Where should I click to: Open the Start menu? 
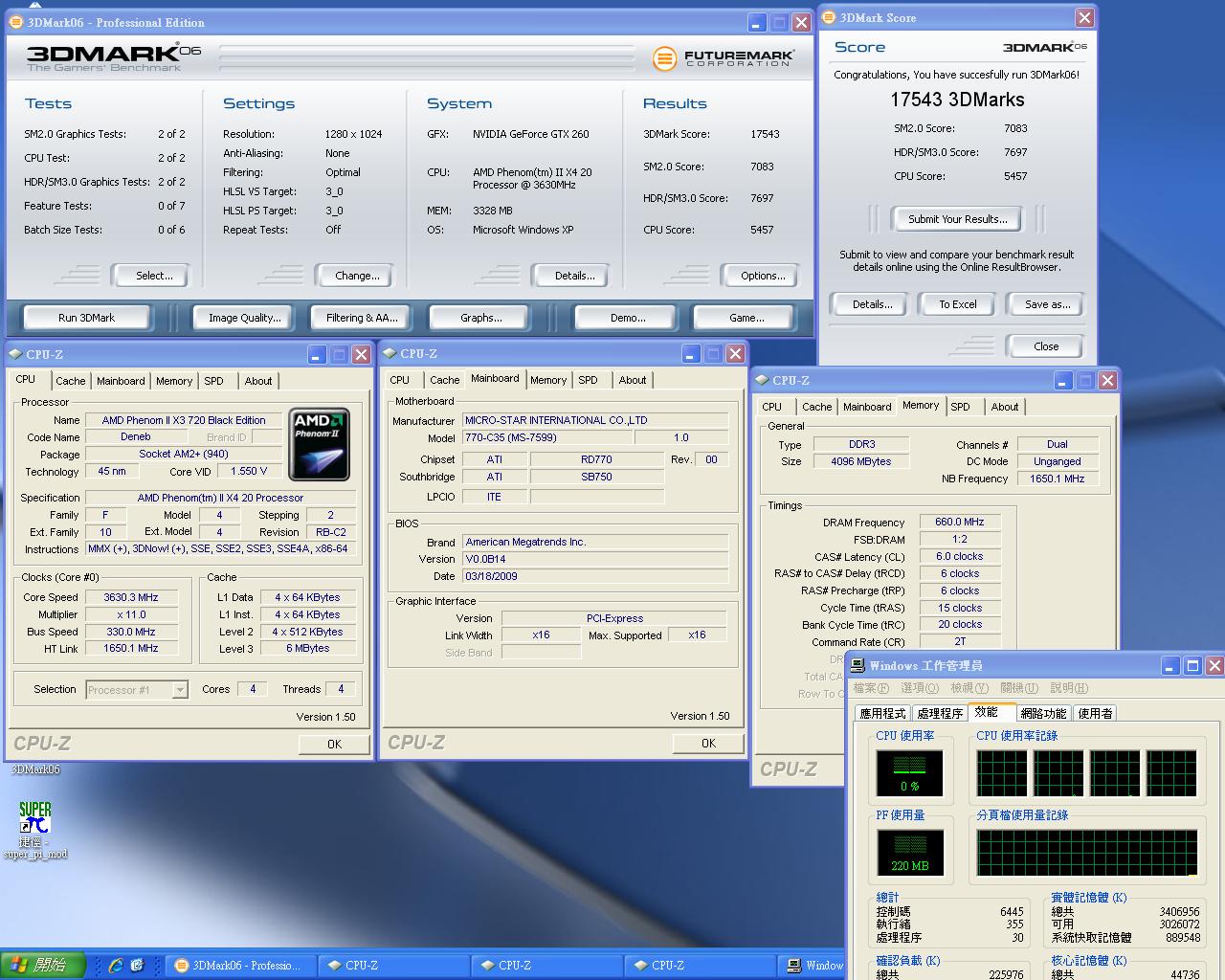pyautogui.click(x=42, y=966)
